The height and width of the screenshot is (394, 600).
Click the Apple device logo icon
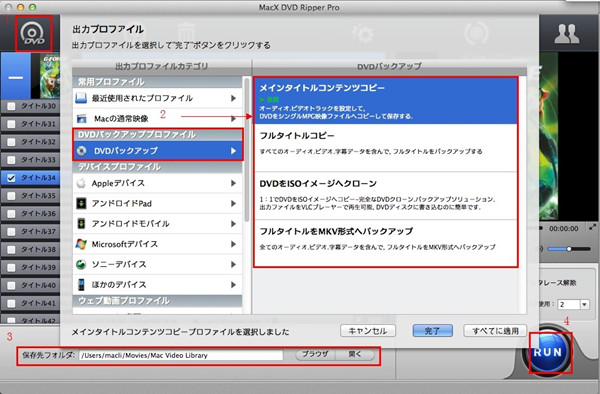point(81,183)
